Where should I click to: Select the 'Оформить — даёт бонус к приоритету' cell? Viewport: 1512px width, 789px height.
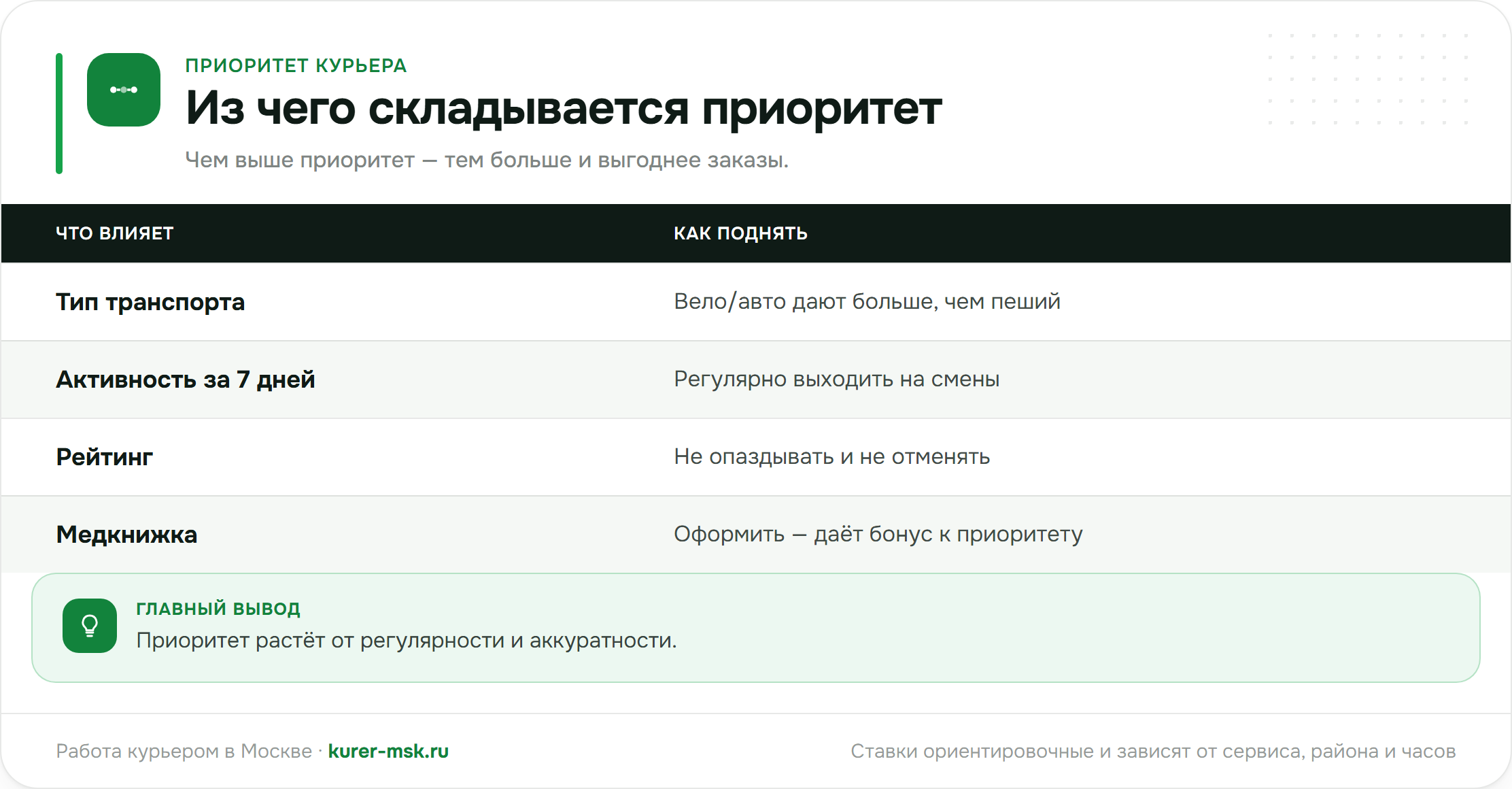(878, 534)
